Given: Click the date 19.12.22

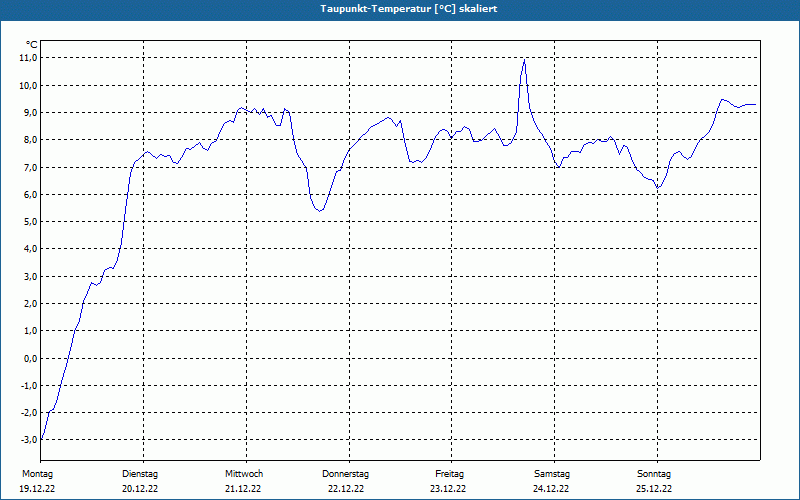Looking at the screenshot, I should coord(37,489).
